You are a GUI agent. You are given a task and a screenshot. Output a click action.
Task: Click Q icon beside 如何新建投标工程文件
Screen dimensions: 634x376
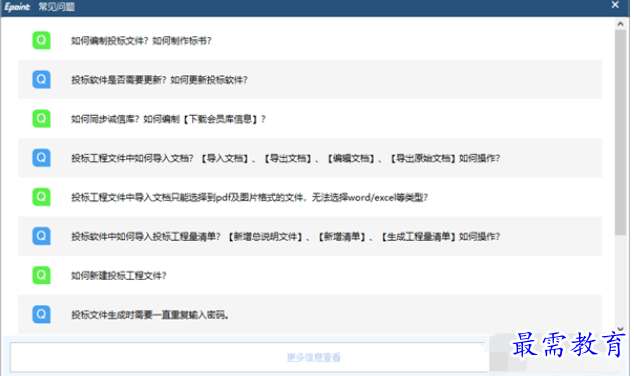41,275
